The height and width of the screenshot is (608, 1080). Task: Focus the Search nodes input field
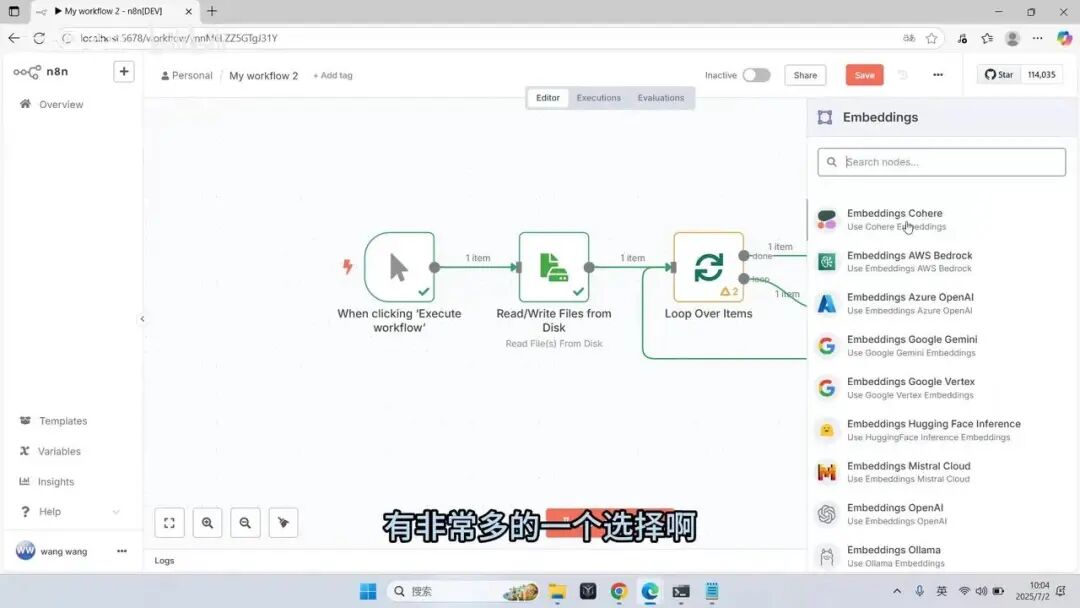coord(942,162)
